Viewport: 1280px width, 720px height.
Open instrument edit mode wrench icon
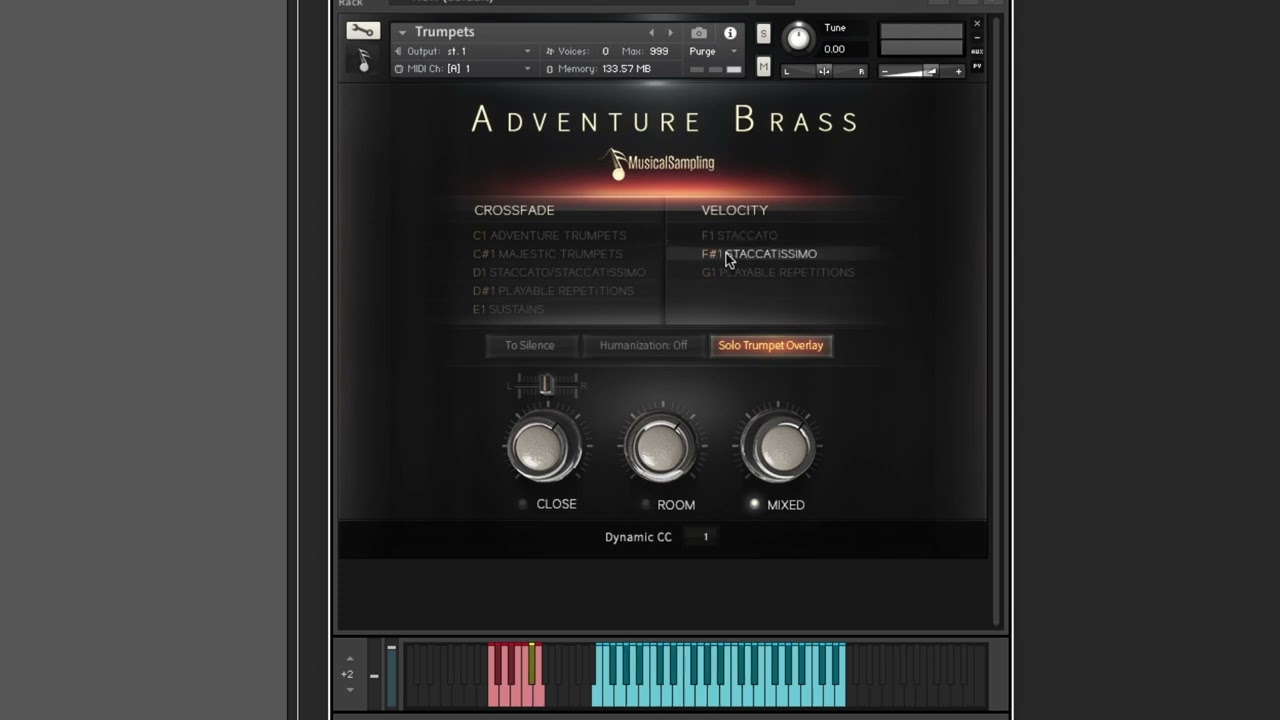[362, 32]
